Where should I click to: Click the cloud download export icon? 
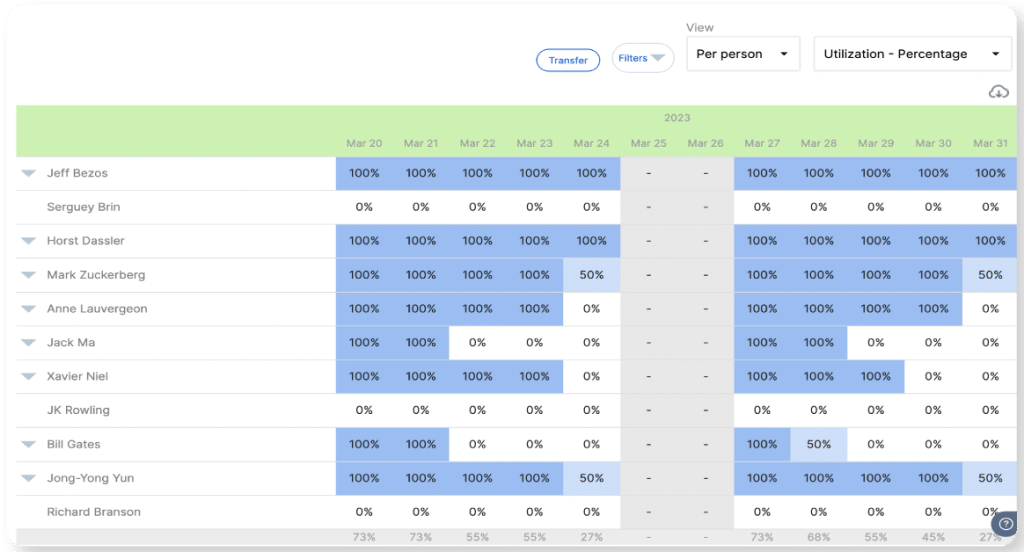(x=998, y=92)
